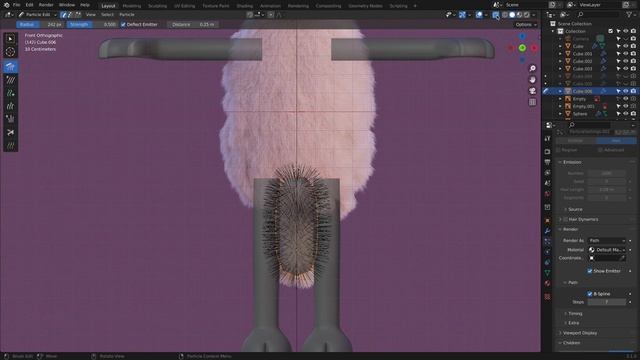Image resolution: width=640 pixels, height=360 pixels.
Task: Select the Cut particle brush tool
Action: click(x=10, y=132)
